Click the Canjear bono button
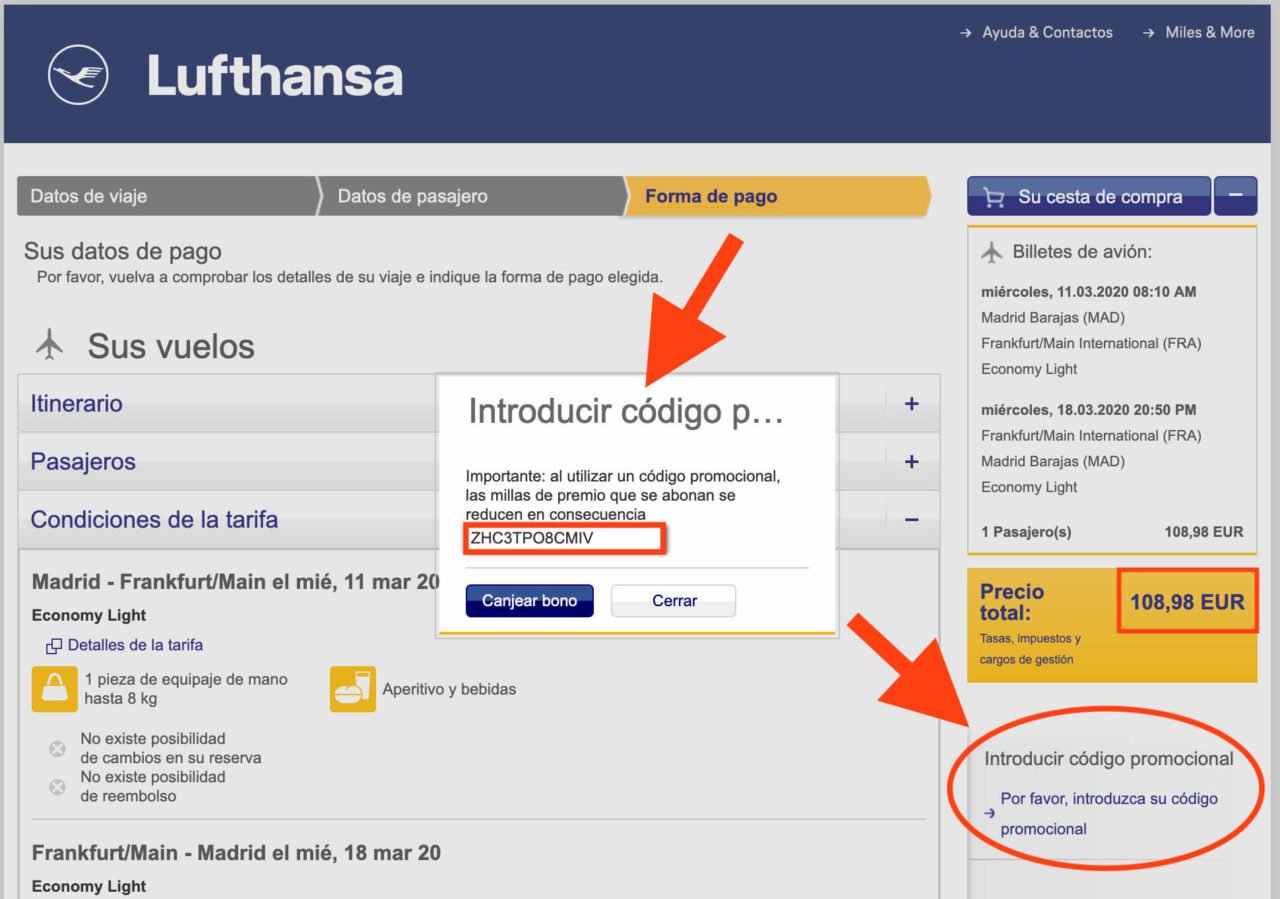The image size is (1280, 899). pyautogui.click(x=529, y=601)
